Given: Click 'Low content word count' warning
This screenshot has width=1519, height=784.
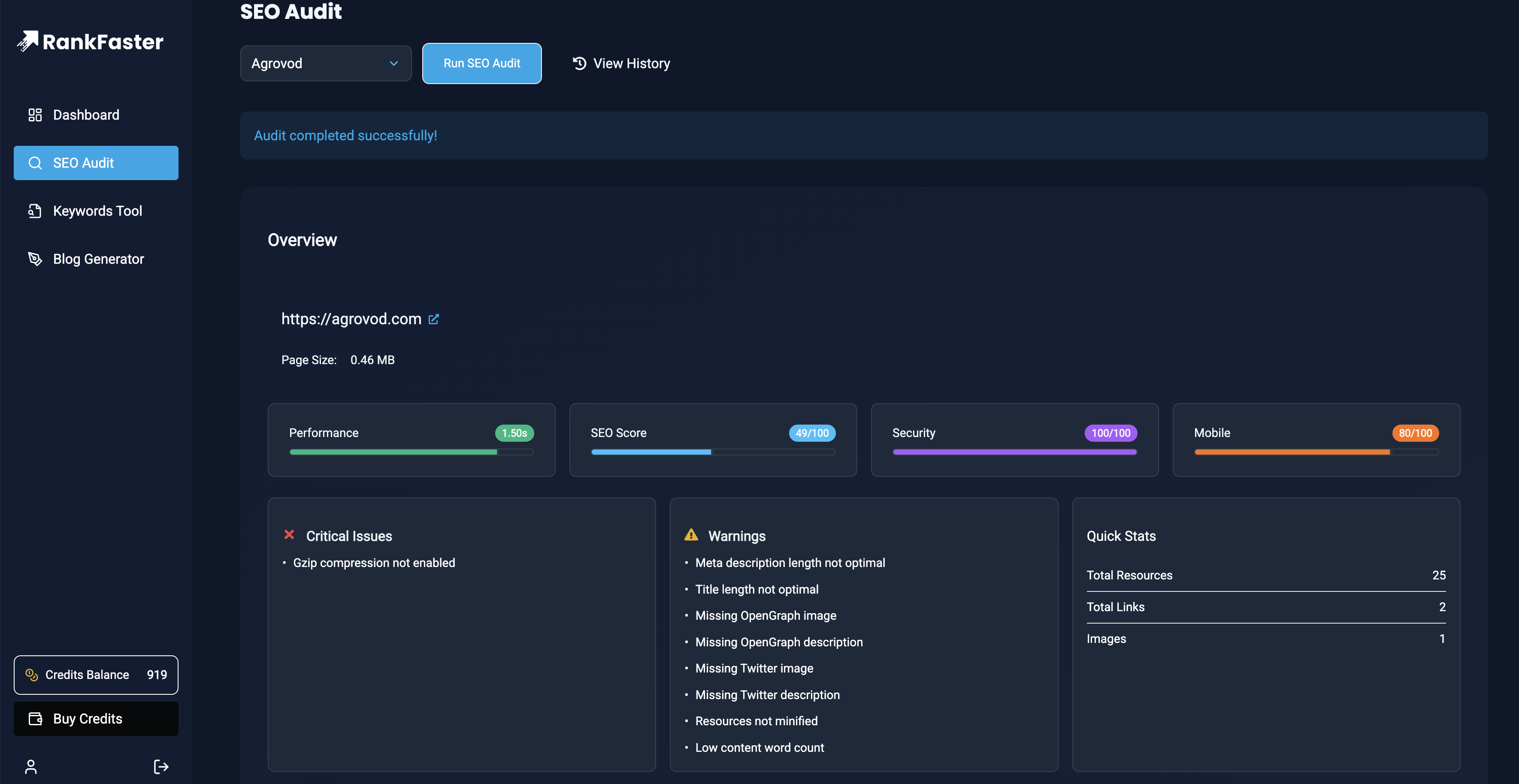Looking at the screenshot, I should tap(759, 748).
